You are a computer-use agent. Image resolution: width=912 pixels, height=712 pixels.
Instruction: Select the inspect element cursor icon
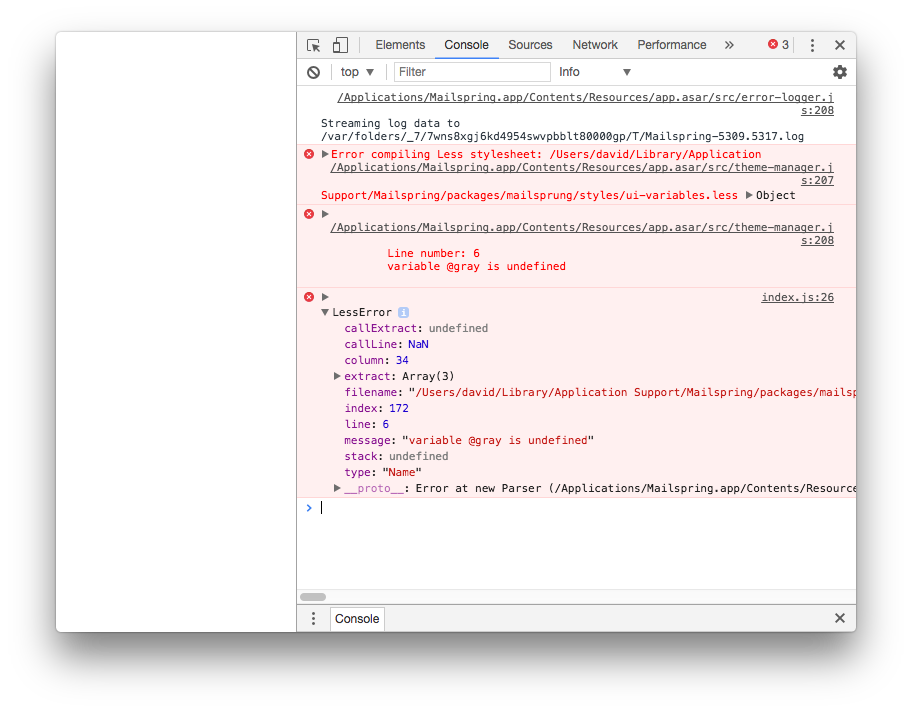coord(313,45)
